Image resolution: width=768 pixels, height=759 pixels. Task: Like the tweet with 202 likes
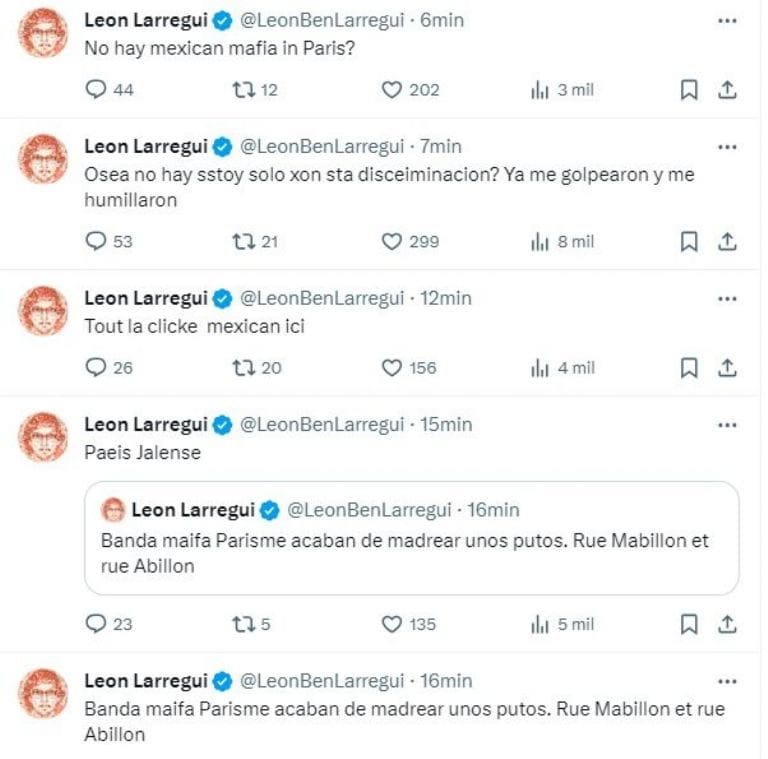click(393, 90)
